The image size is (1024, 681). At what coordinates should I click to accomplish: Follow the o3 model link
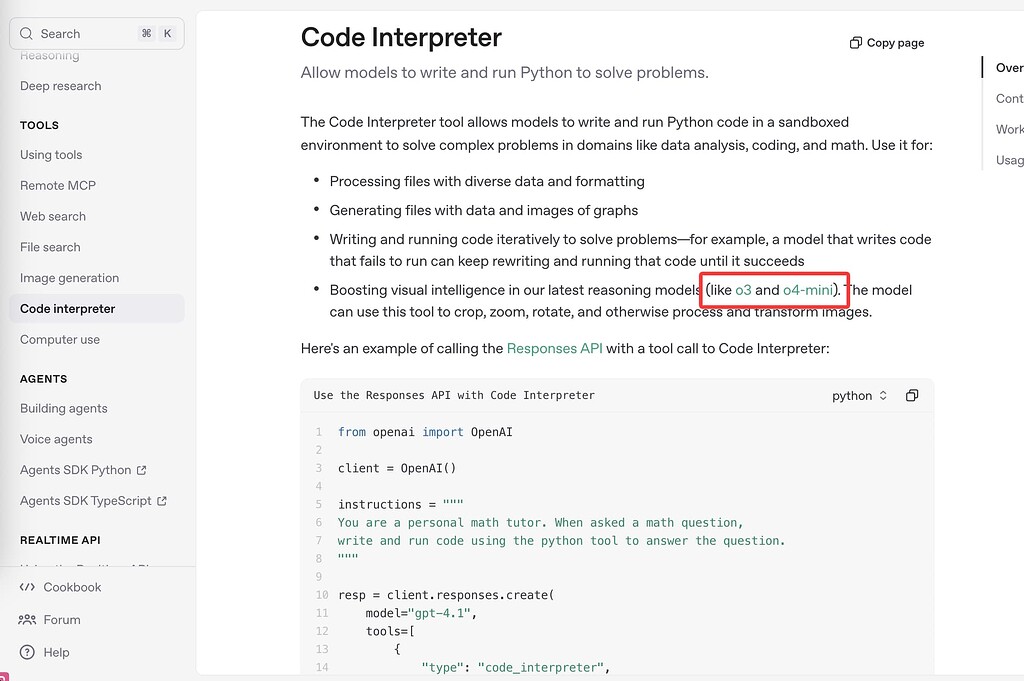(x=743, y=290)
